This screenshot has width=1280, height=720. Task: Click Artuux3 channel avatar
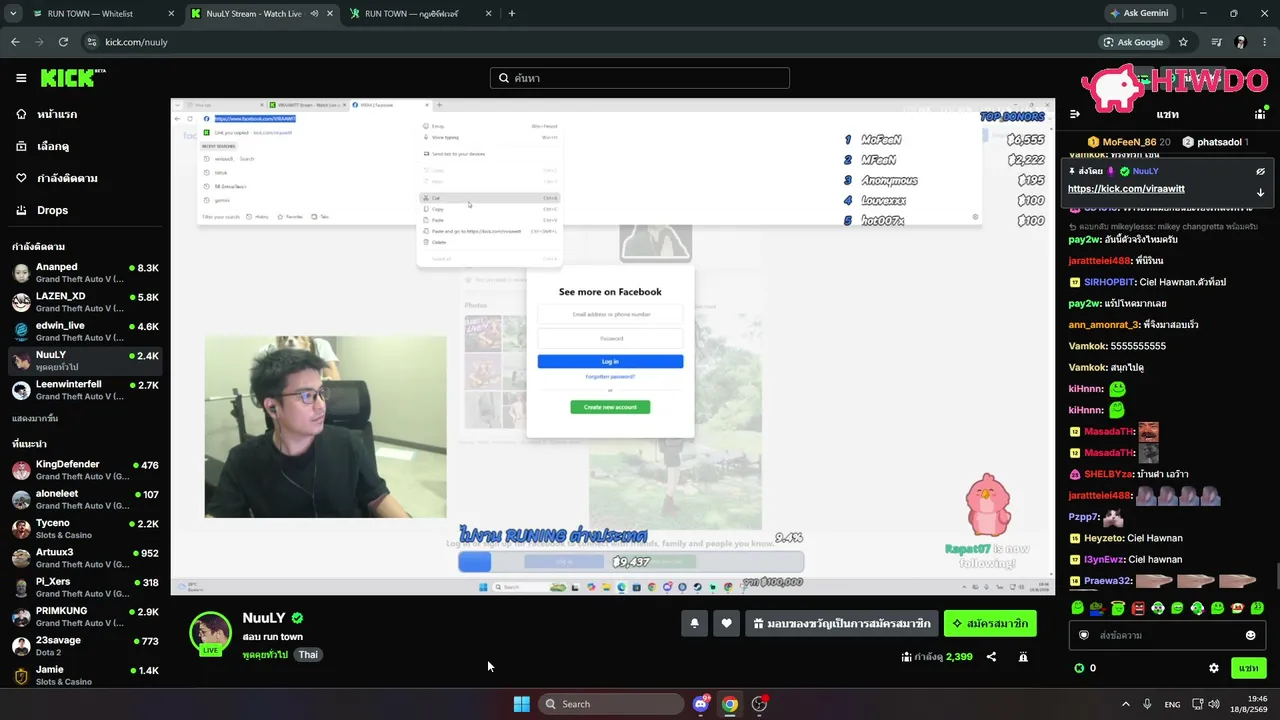click(x=21, y=558)
